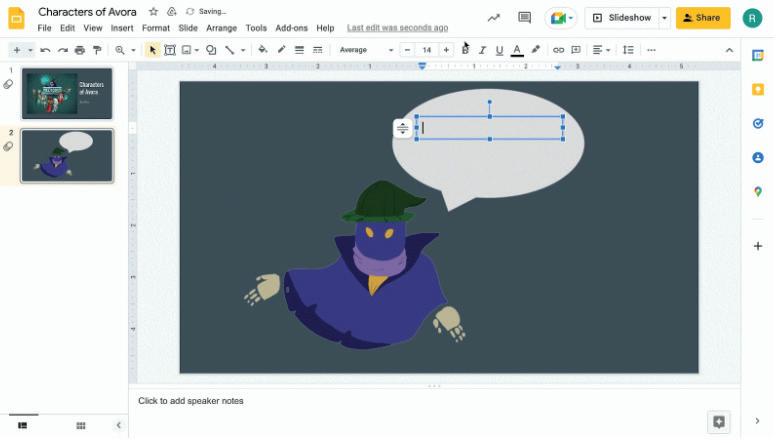Toggle Underline formatting
This screenshot has width=779, height=443.
(499, 50)
